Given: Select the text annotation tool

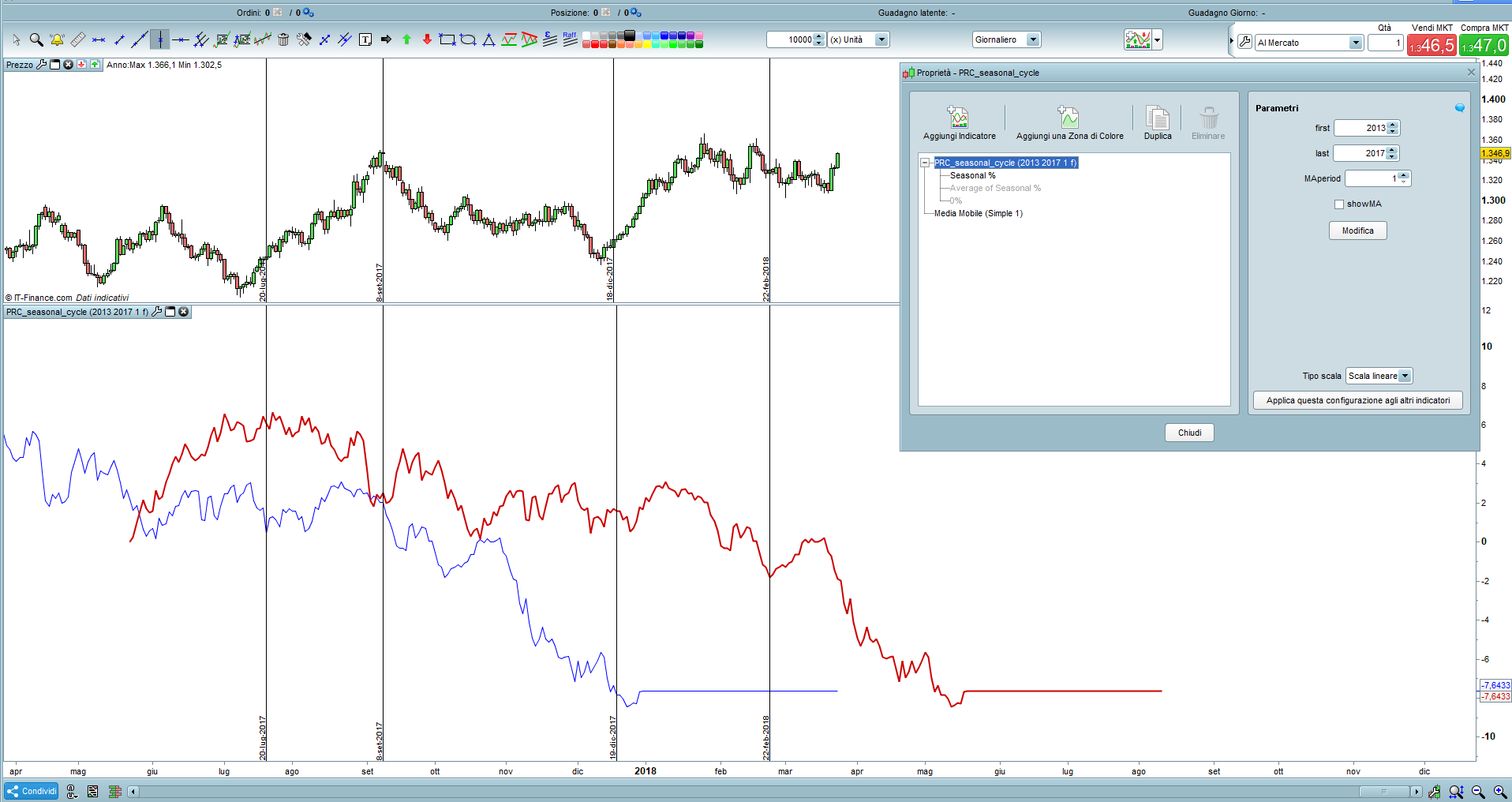Looking at the screenshot, I should 365,39.
